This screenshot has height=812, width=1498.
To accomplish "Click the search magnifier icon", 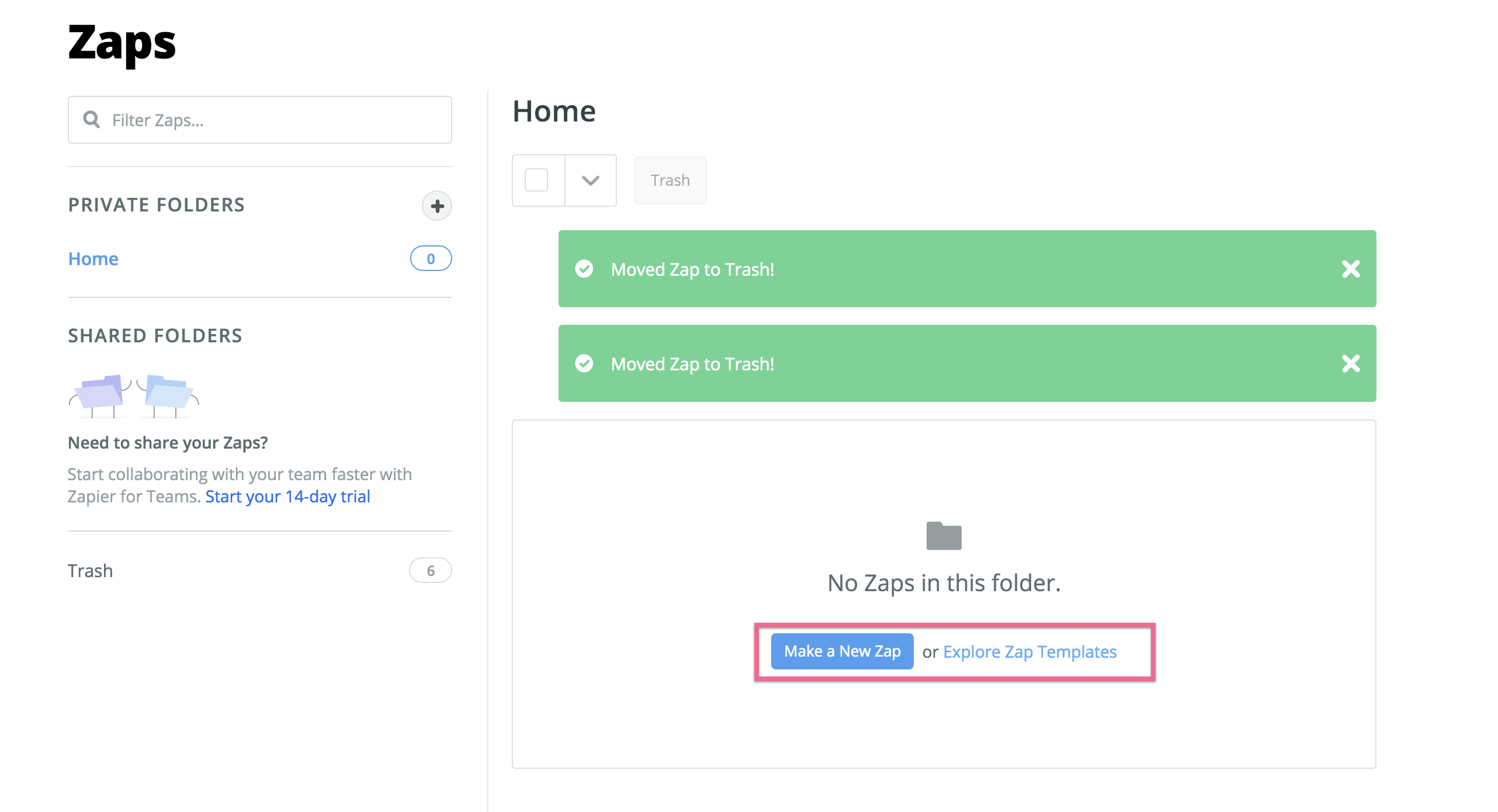I will pos(91,120).
